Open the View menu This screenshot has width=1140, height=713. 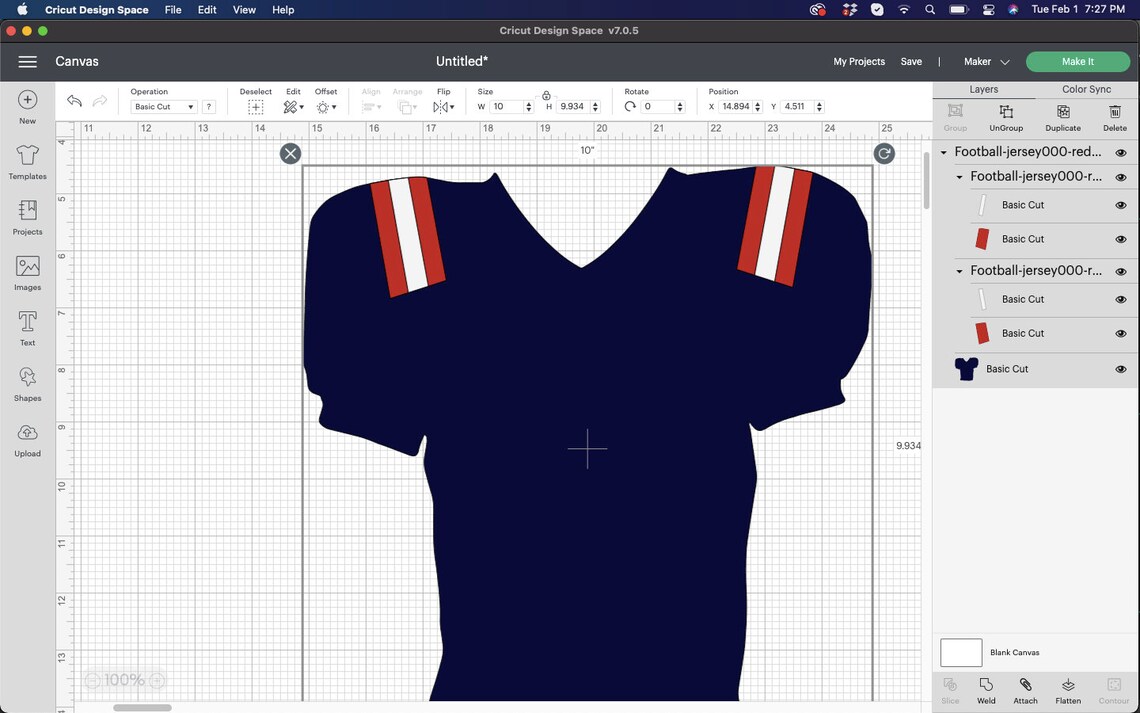244,9
